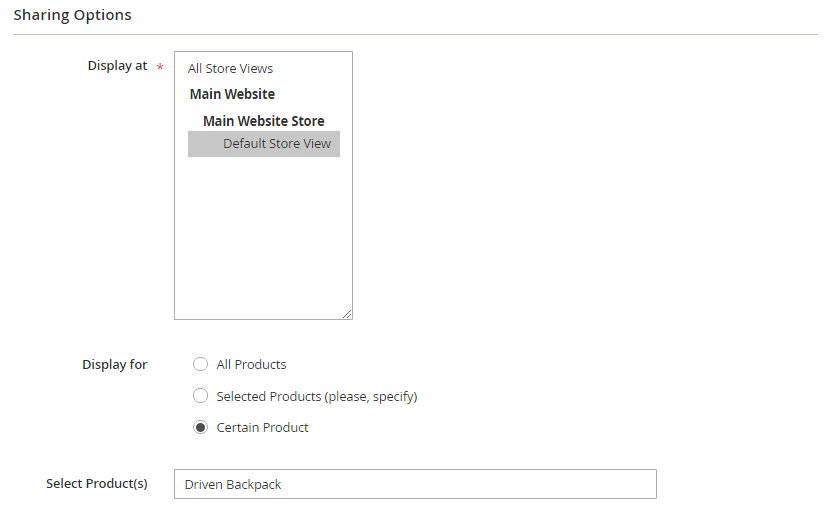The image size is (824, 518).
Task: Click the Driven Backpack text in the field
Action: 233,484
